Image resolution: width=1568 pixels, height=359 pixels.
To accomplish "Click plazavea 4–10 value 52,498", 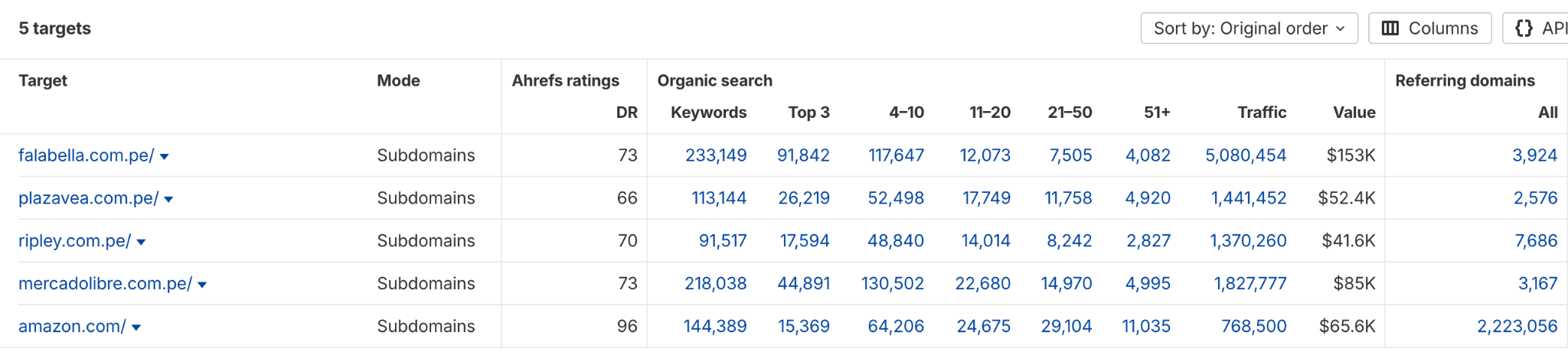I will 896,198.
